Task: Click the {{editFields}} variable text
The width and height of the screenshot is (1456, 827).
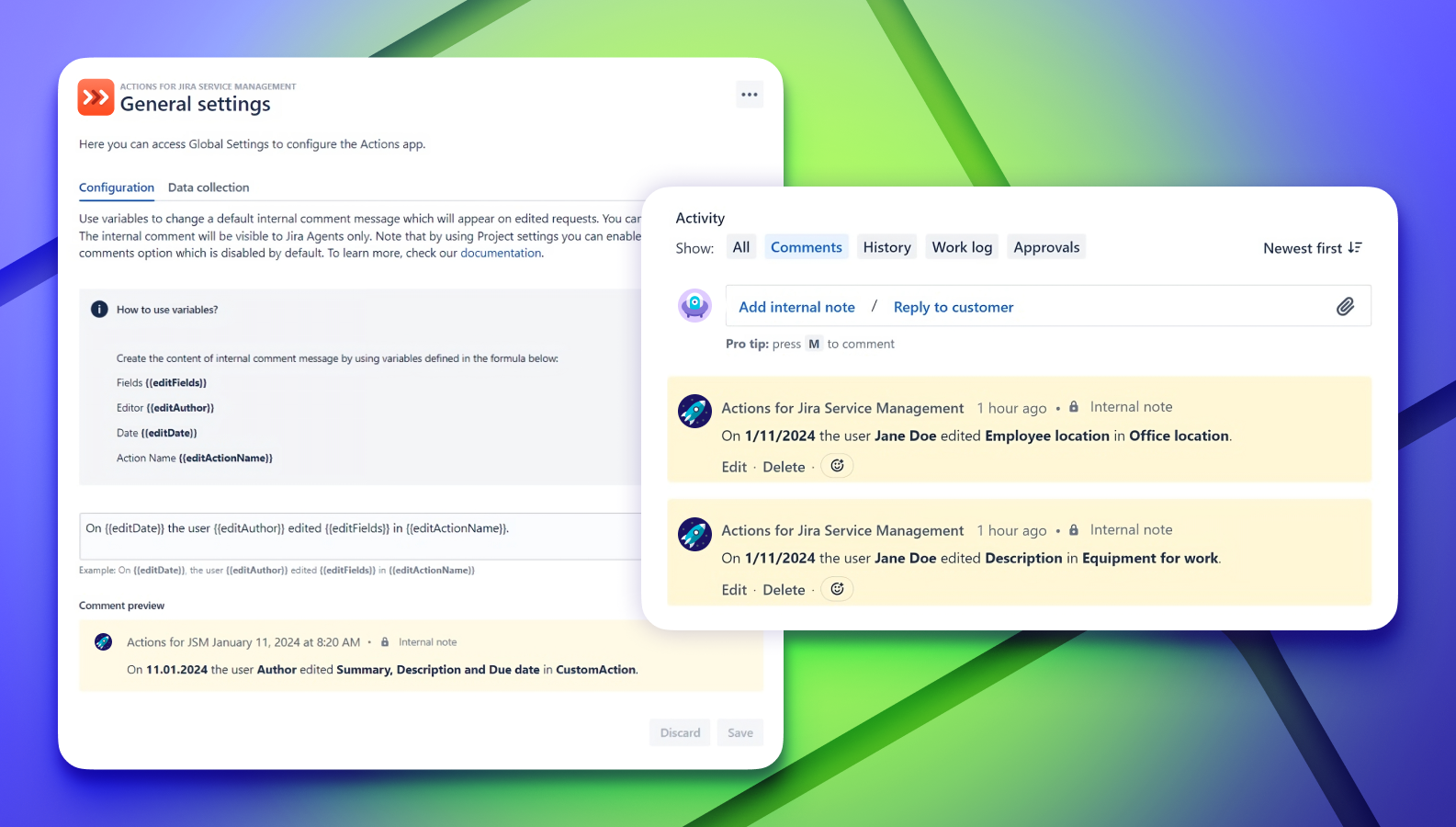Action: 175,383
